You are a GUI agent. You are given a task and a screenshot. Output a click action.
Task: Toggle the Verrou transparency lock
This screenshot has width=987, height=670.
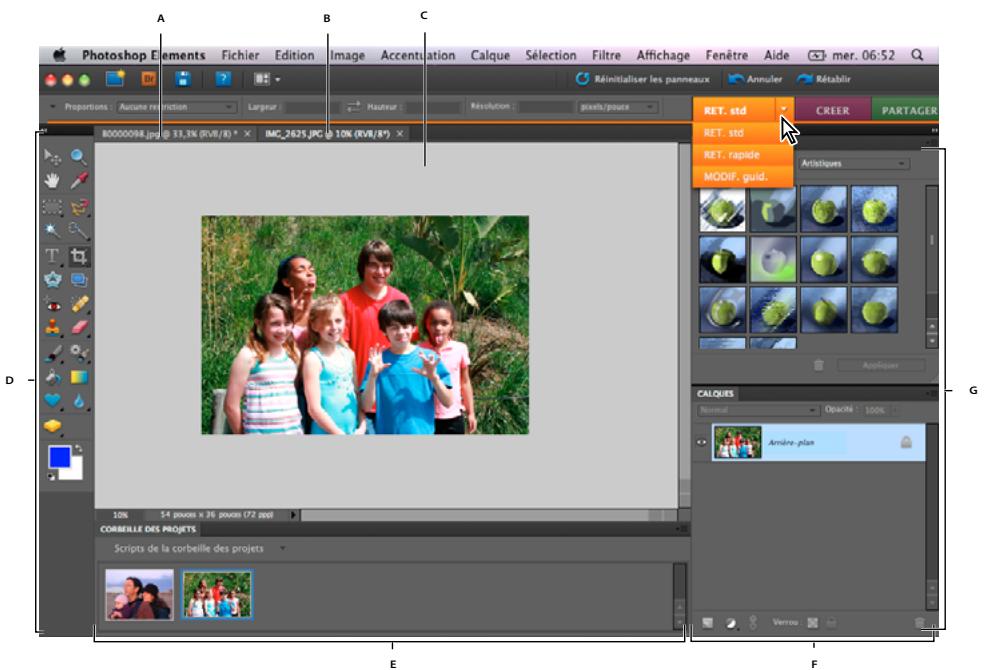[813, 622]
